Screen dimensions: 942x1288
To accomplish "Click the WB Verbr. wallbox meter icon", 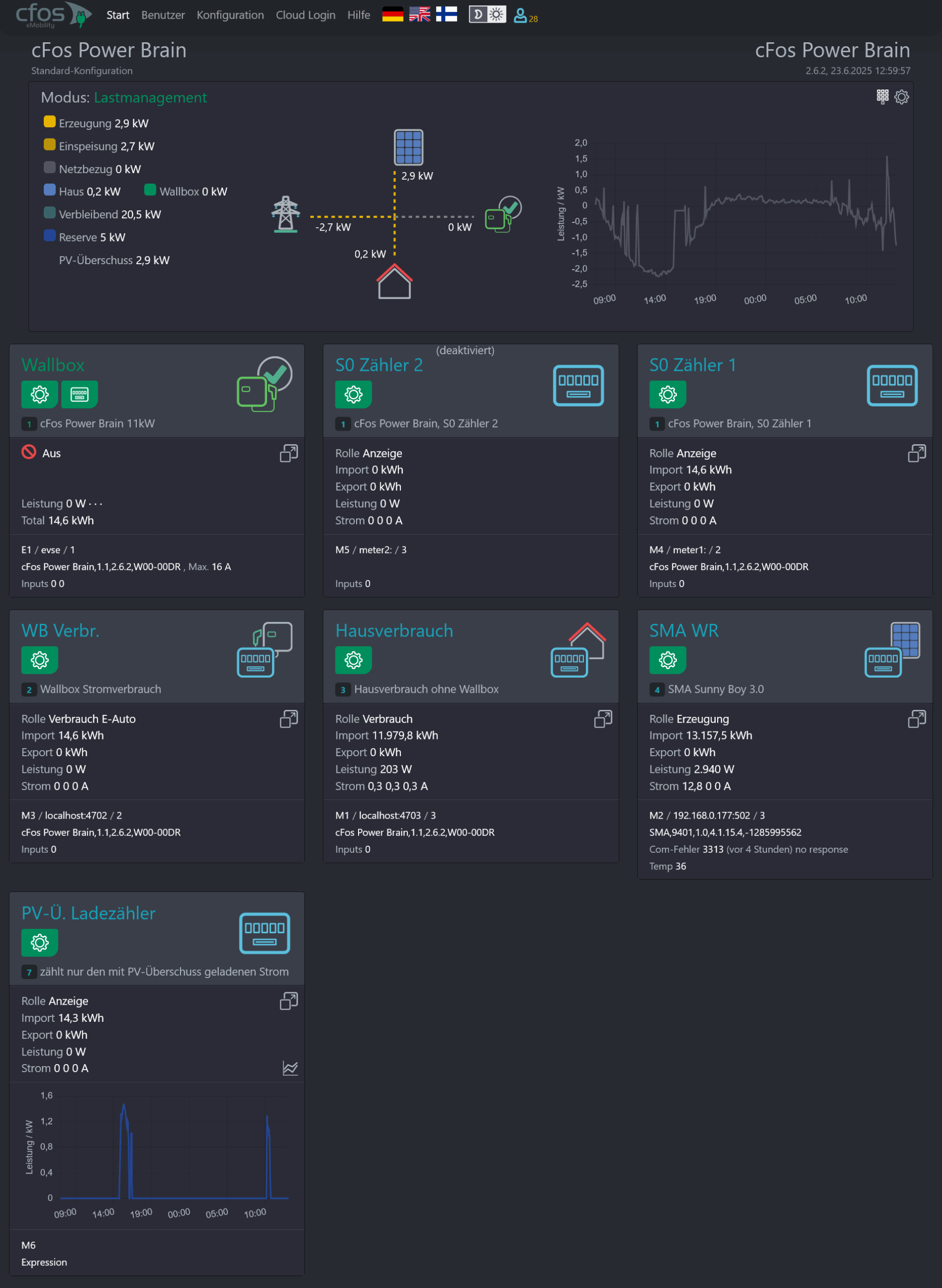I will (x=265, y=650).
